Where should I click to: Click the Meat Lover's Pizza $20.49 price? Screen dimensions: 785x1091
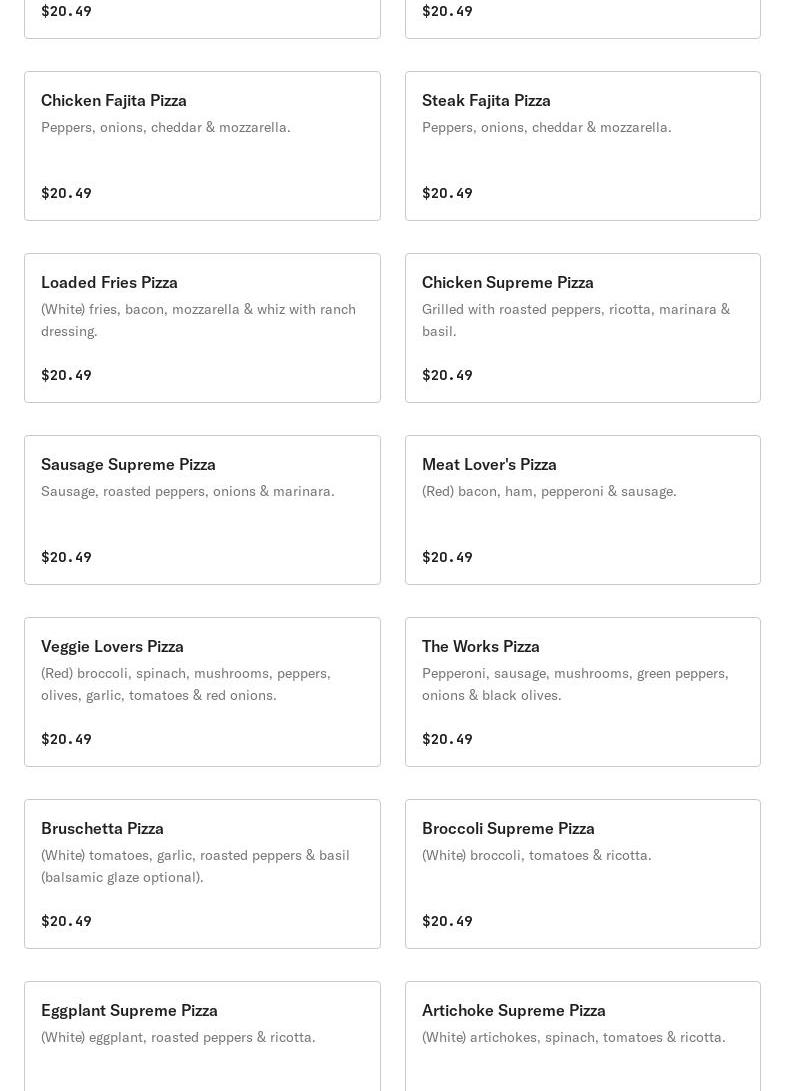pos(447,557)
